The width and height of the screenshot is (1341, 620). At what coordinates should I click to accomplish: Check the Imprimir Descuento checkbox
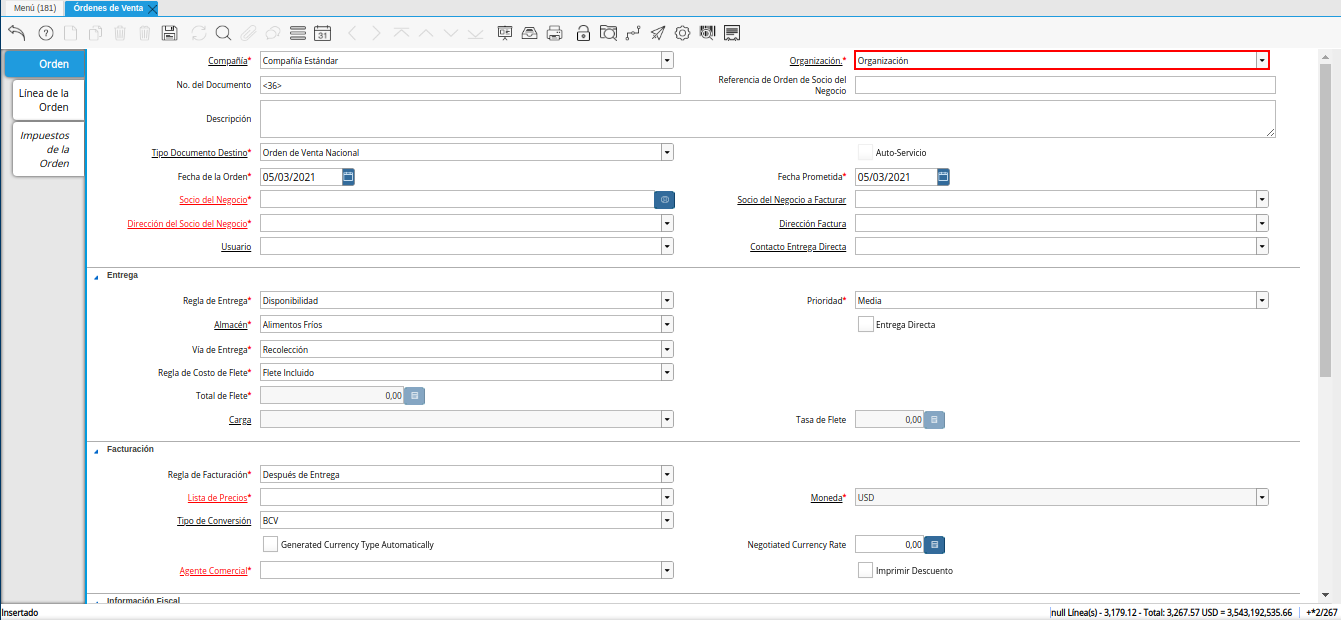866,570
